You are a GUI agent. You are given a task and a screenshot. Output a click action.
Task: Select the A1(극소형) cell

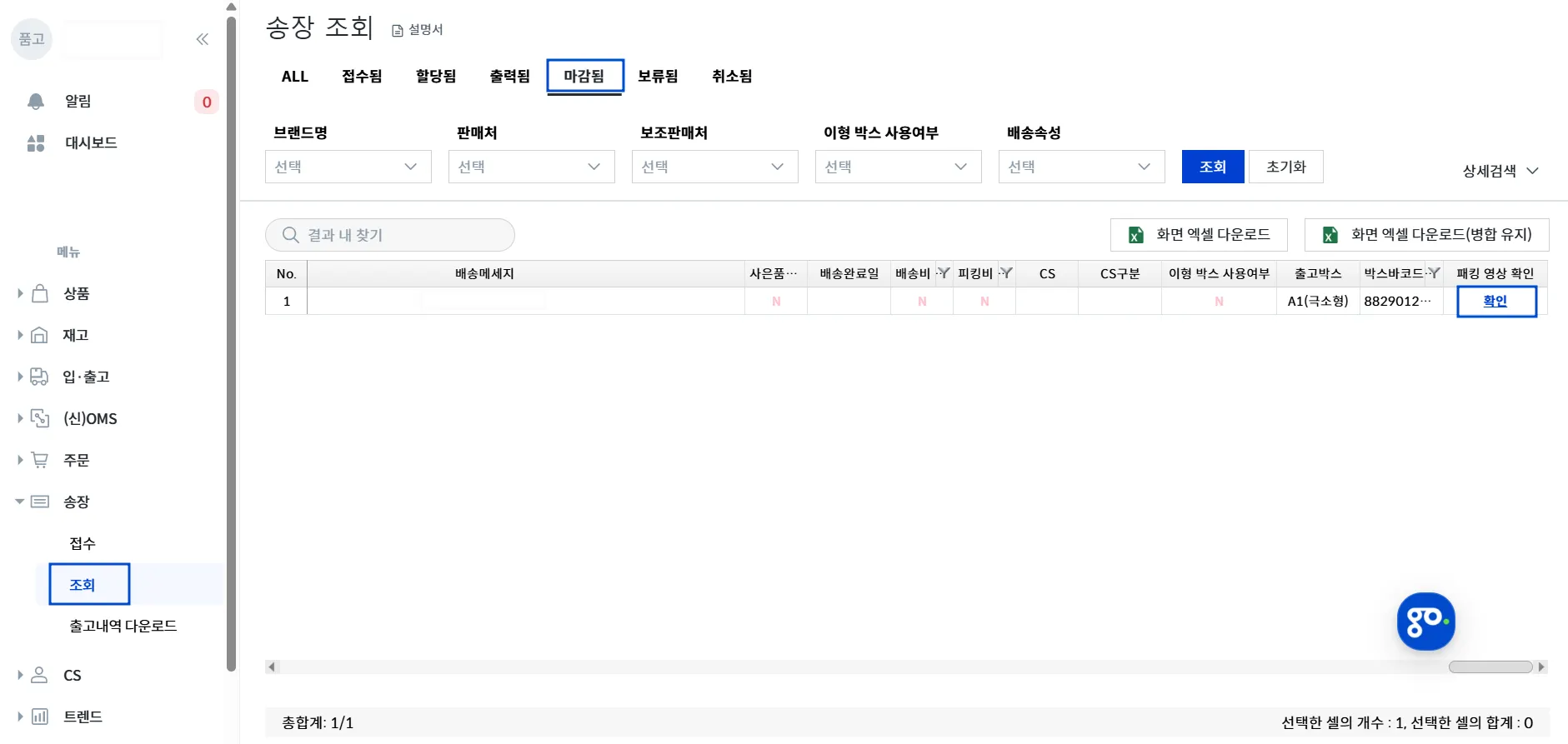tap(1318, 302)
